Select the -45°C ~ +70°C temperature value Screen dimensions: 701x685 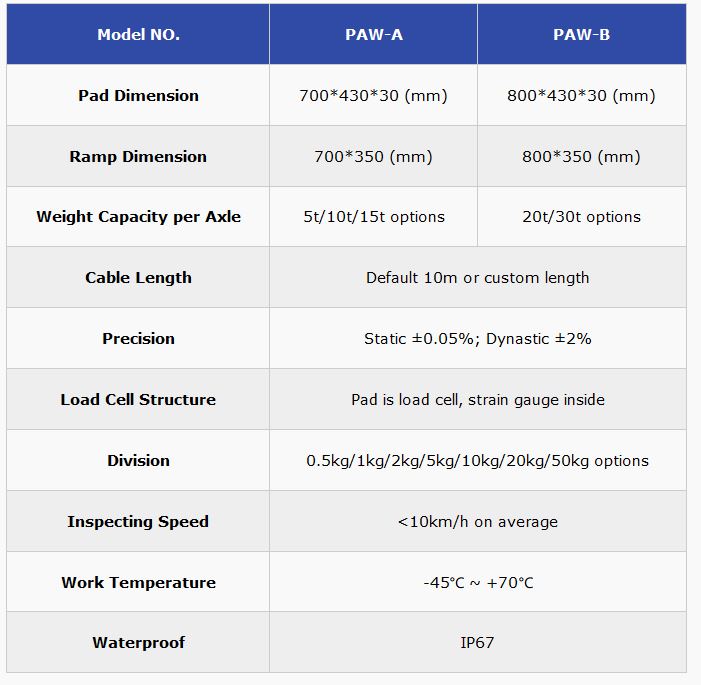coord(477,583)
